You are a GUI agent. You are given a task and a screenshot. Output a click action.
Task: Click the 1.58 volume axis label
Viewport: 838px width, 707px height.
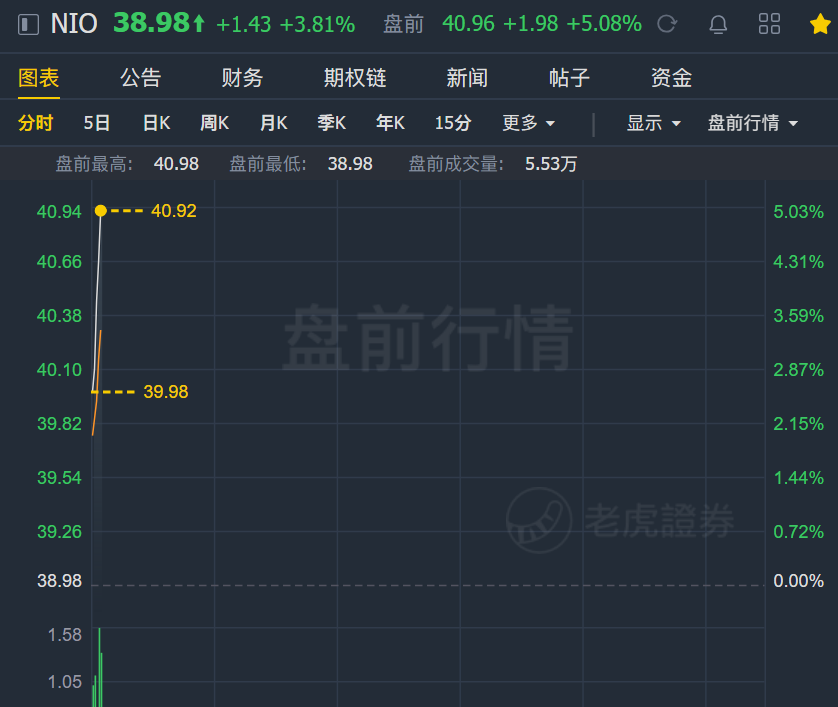(x=65, y=635)
